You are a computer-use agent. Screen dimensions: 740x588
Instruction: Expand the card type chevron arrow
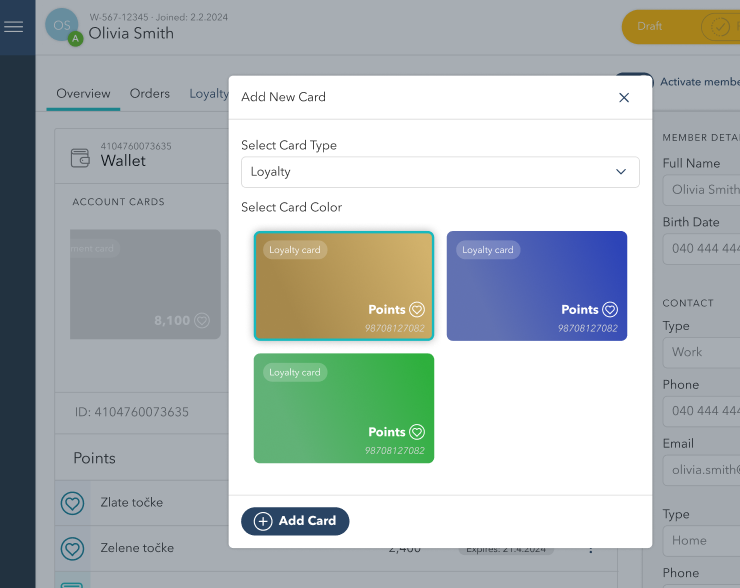click(621, 172)
